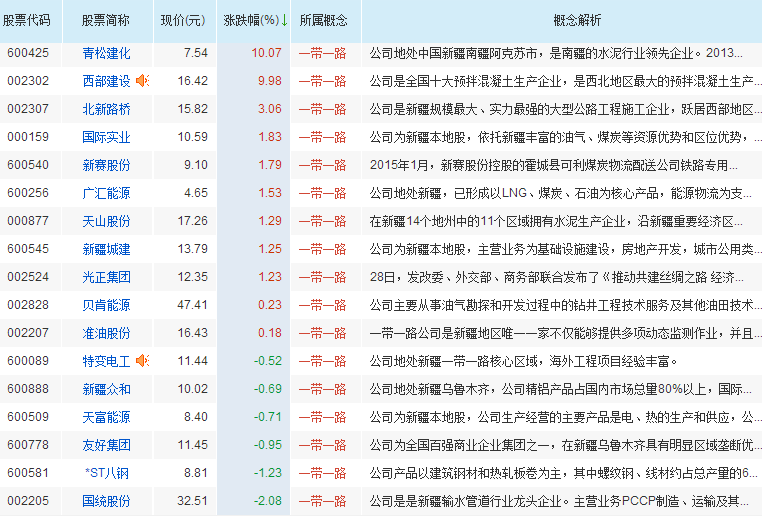This screenshot has width=762, height=516.
Task: Open stock link 新疆城建
Action: click(106, 249)
